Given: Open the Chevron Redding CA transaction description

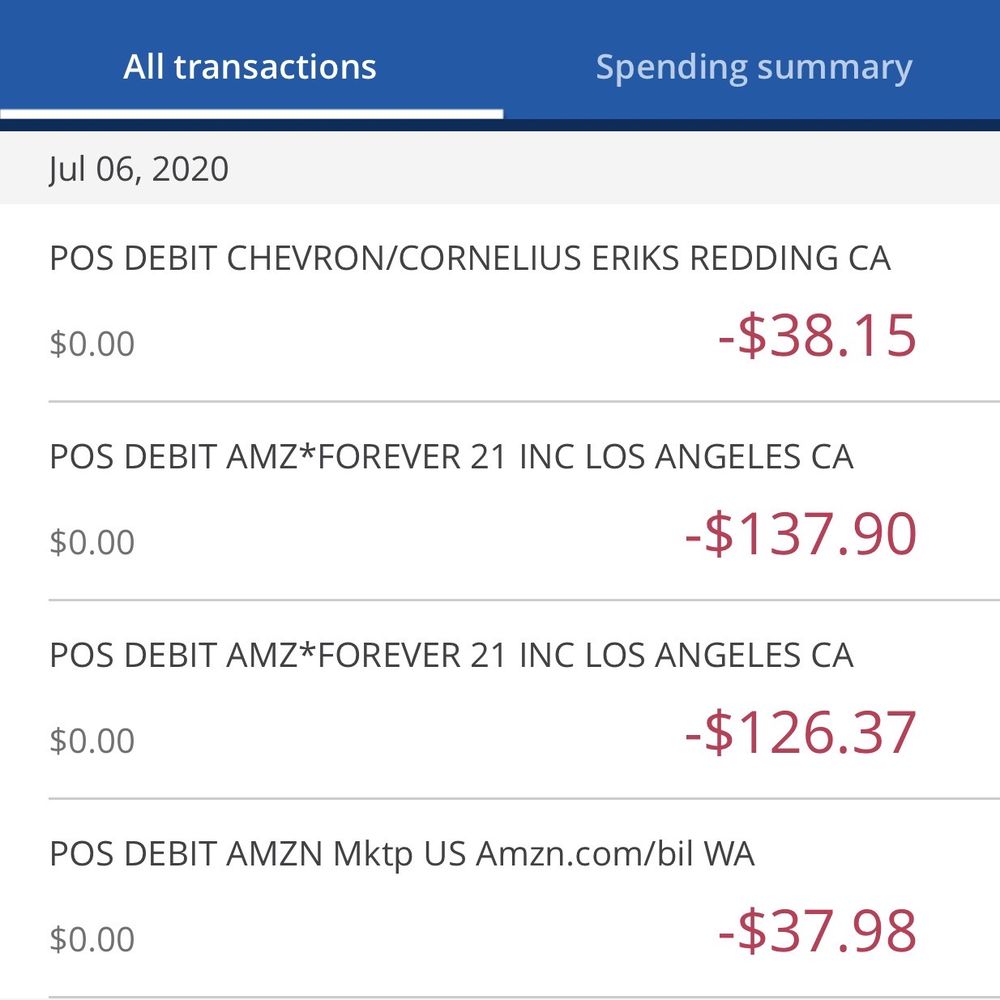Looking at the screenshot, I should pos(469,259).
